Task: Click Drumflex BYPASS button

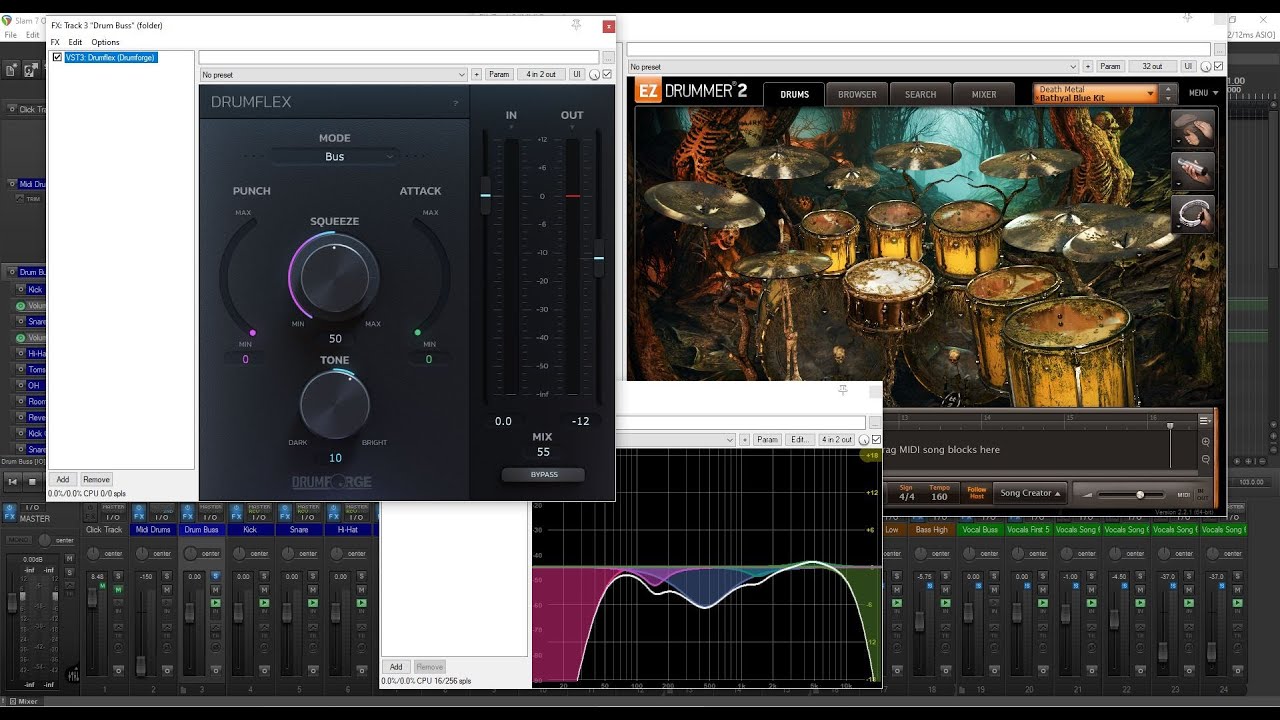Action: [x=544, y=474]
